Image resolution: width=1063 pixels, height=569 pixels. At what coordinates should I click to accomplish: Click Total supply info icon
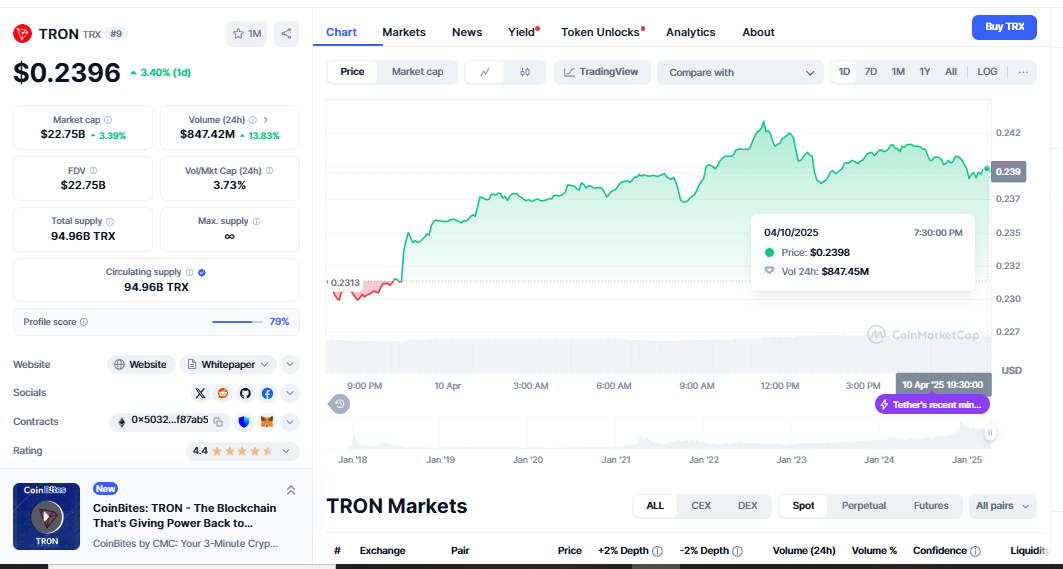point(110,222)
